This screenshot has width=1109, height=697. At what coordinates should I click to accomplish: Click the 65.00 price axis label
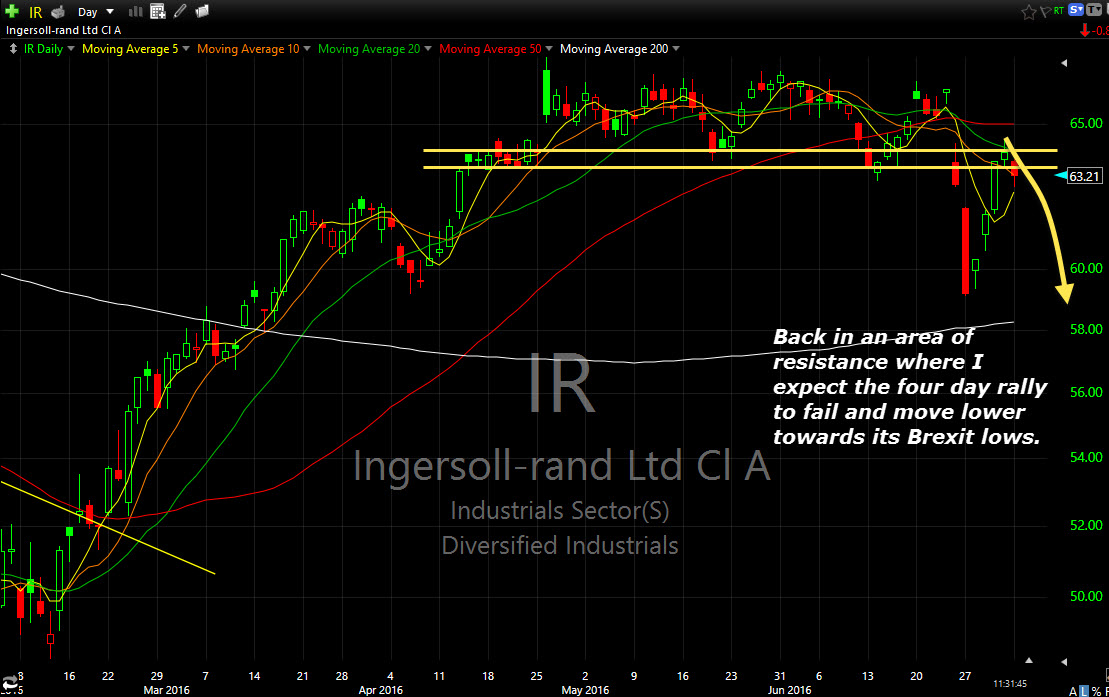(x=1086, y=123)
